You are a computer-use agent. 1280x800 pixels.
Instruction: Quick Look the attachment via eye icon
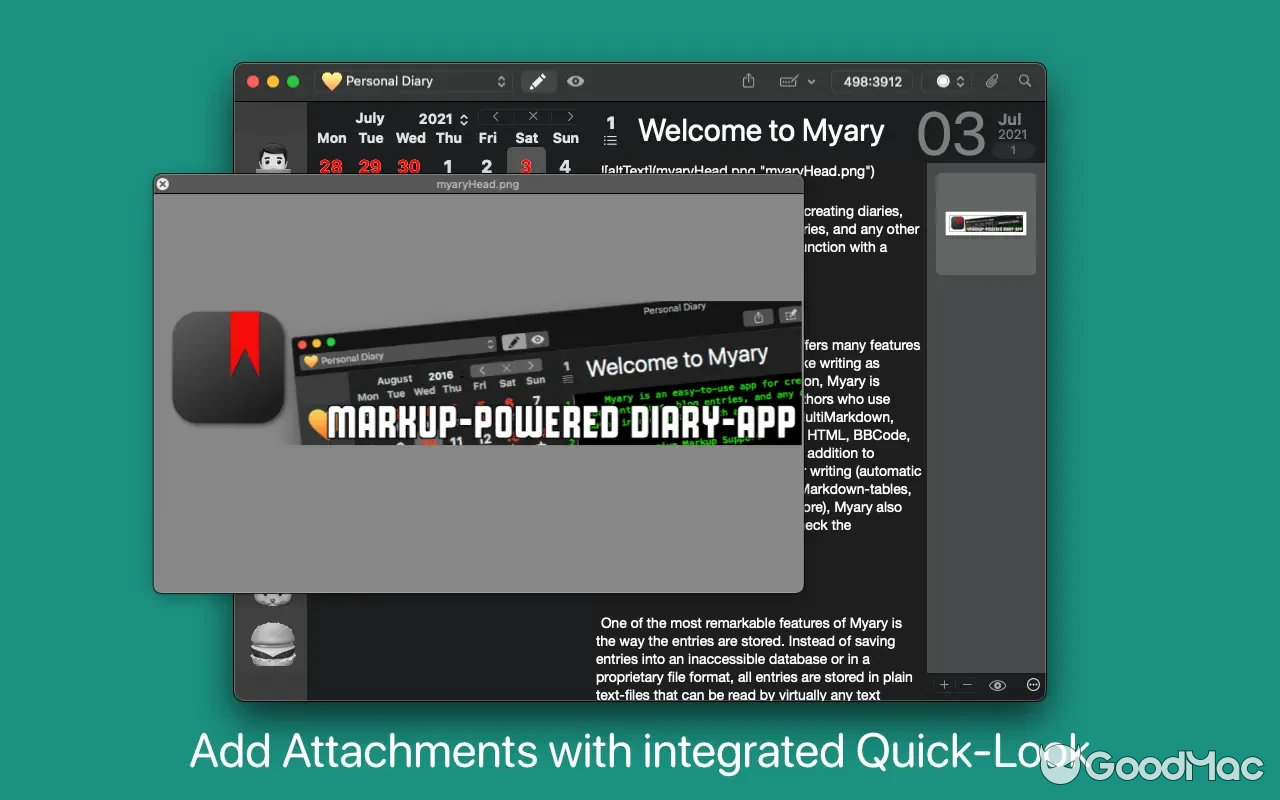point(997,685)
